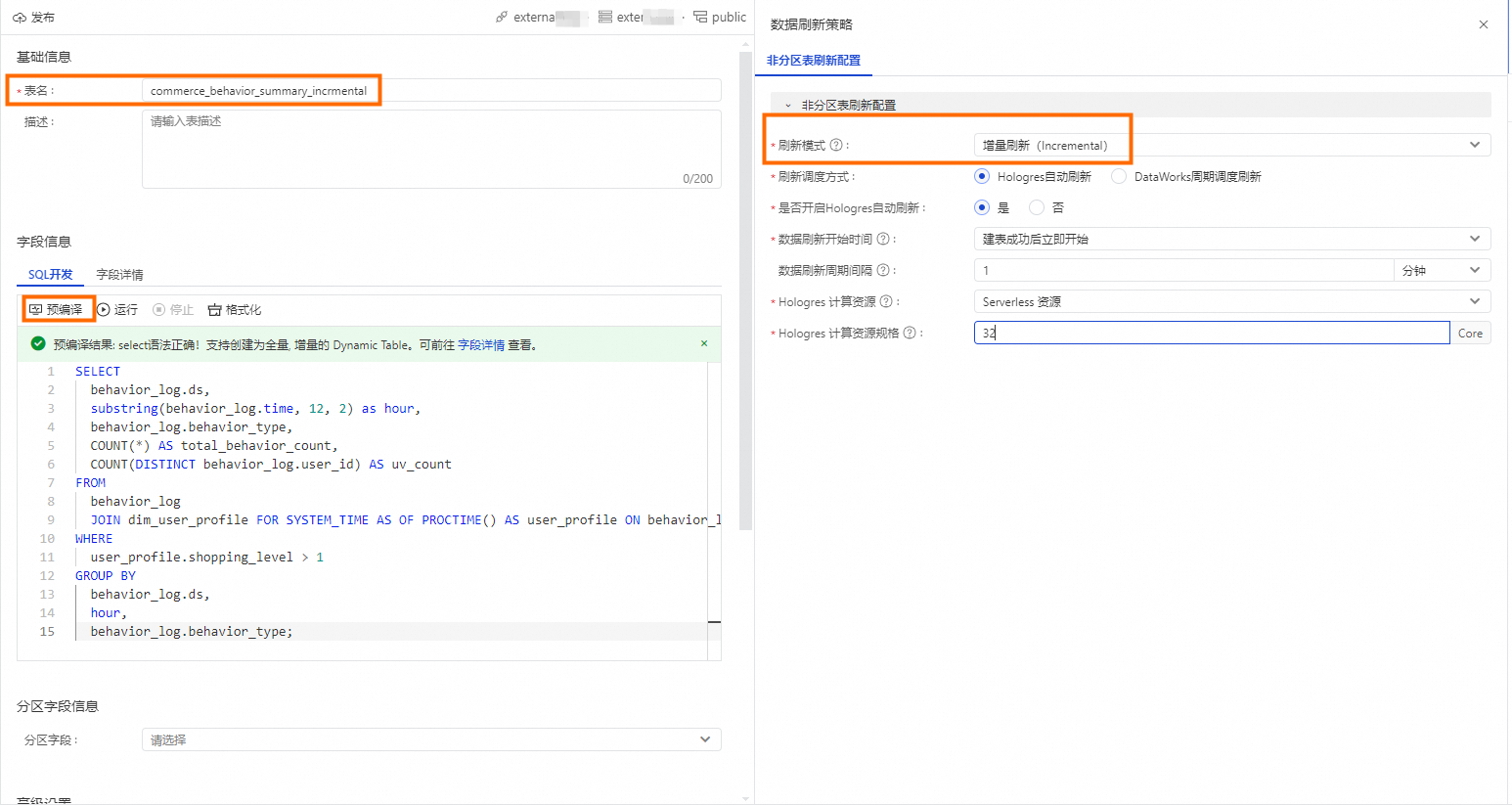Open the 数据刷新开始时间 dropdown
Screen dimensions: 1512x805
click(1232, 239)
